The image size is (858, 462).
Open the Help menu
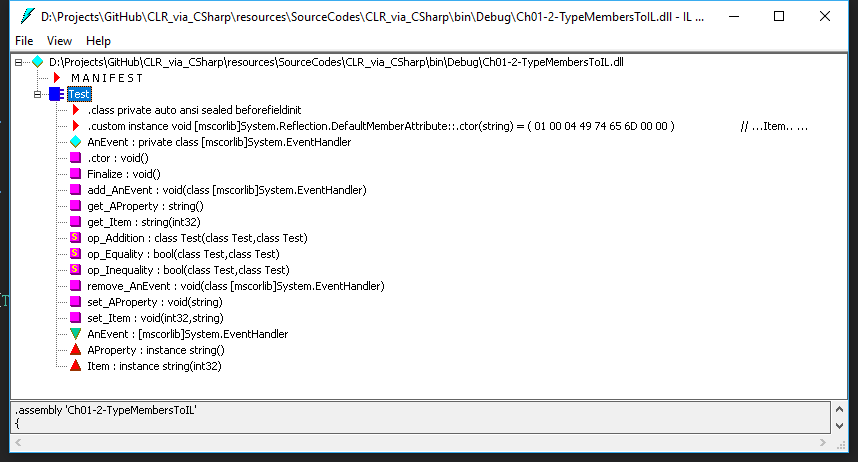pos(98,41)
